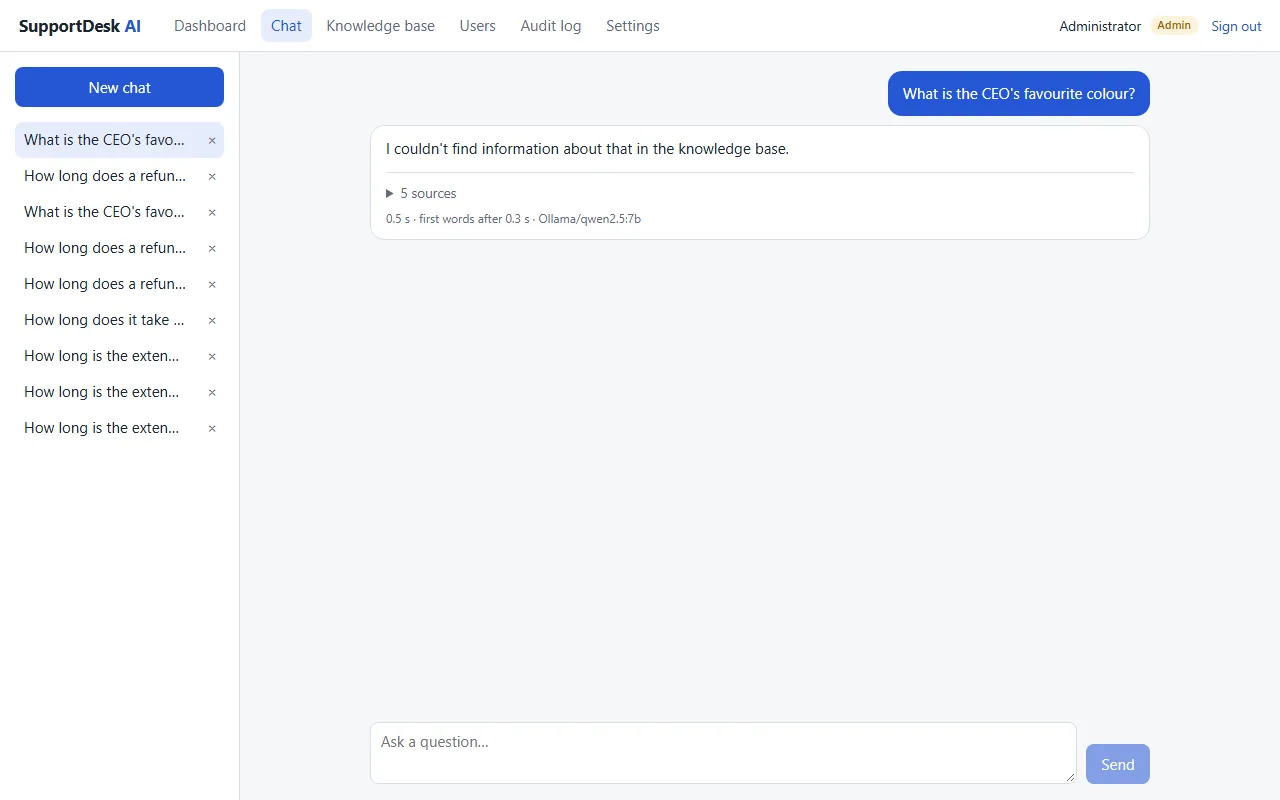Click the "Ollama/qwen2.5:7b" timing line
1280x800 pixels.
click(513, 218)
